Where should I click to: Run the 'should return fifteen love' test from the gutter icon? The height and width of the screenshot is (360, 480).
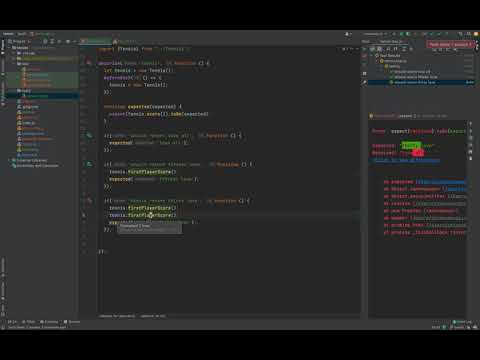pyautogui.click(x=89, y=164)
